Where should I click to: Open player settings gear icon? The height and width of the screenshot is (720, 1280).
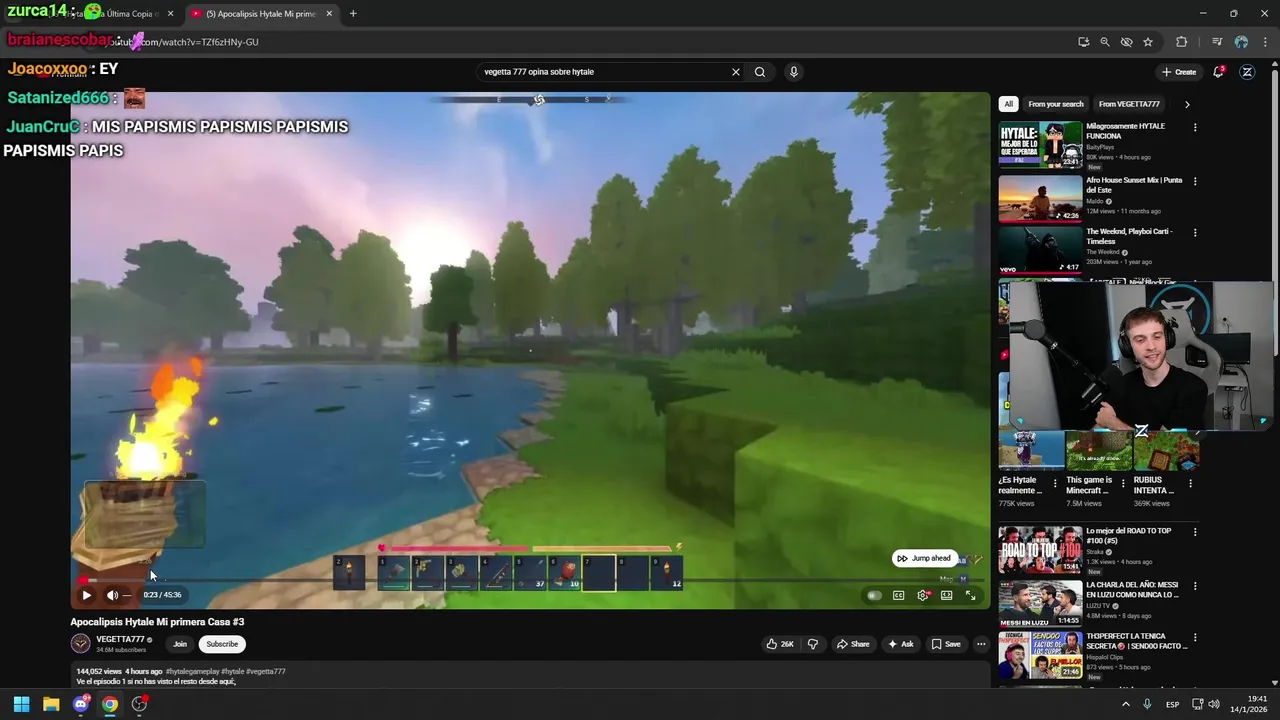(922, 595)
